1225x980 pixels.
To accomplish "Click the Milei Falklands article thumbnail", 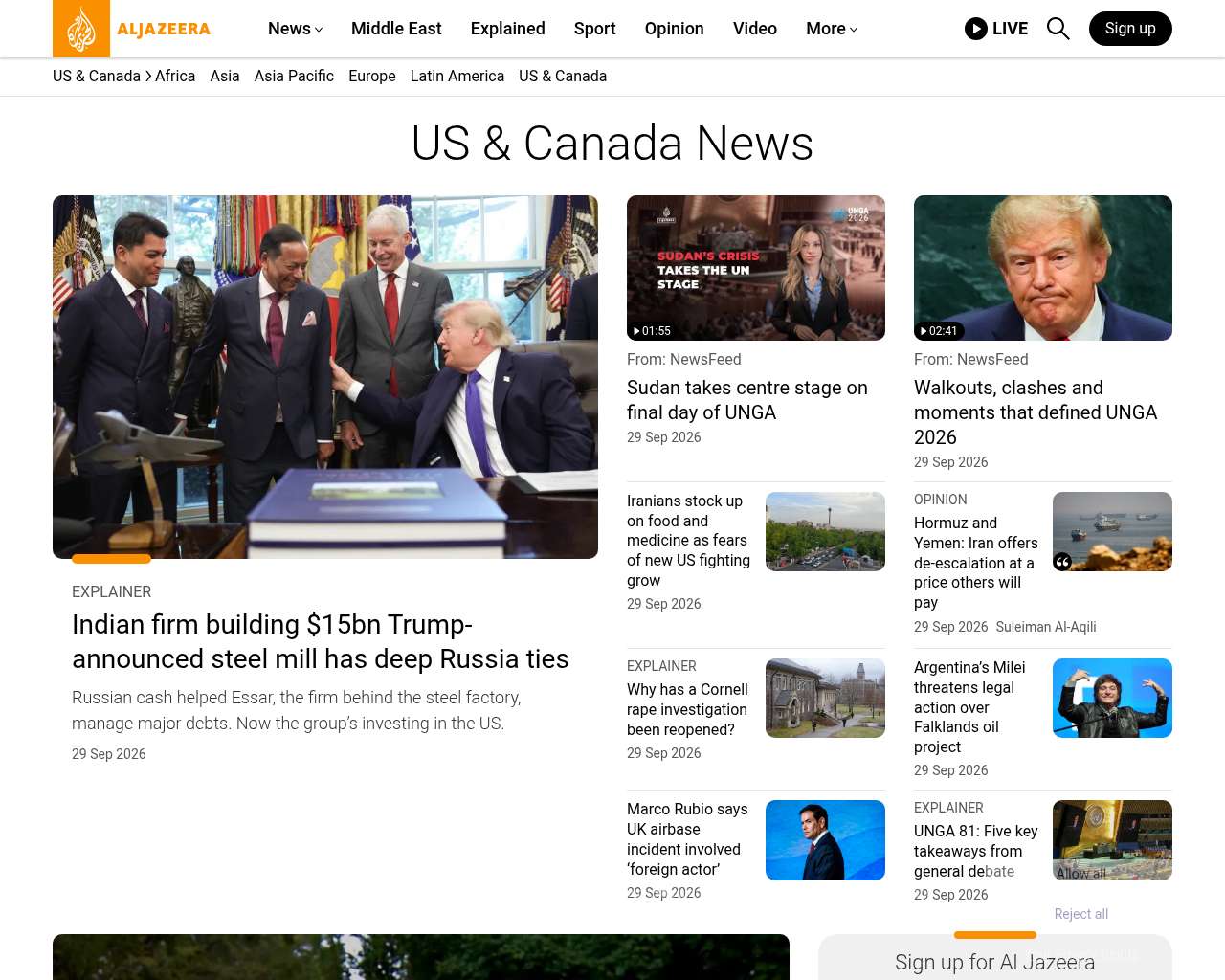I will pyautogui.click(x=1112, y=699).
